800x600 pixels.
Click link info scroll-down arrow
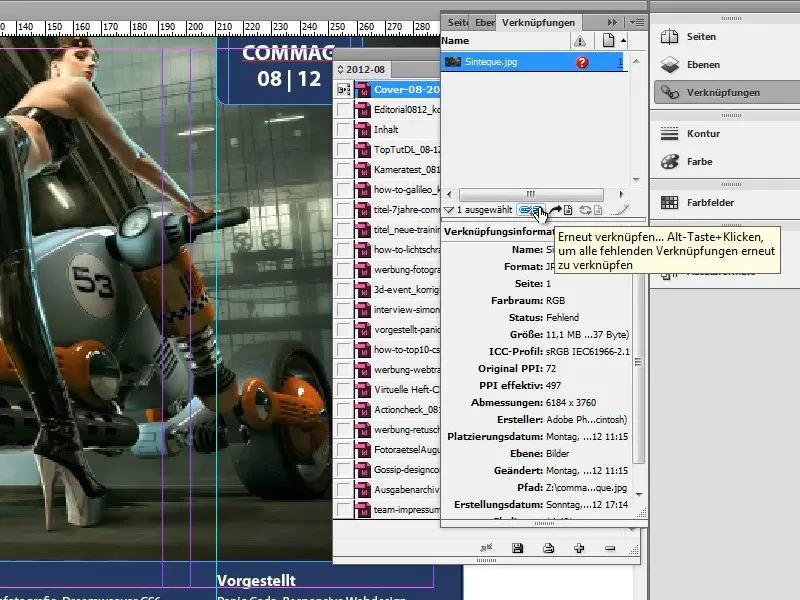(639, 495)
